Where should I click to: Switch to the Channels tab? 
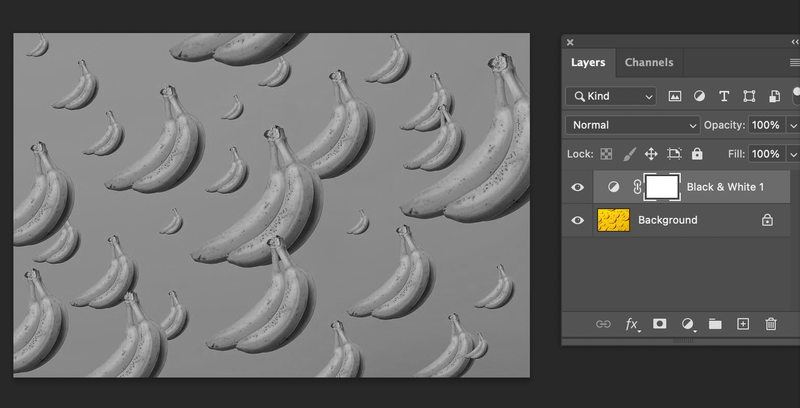[648, 63]
